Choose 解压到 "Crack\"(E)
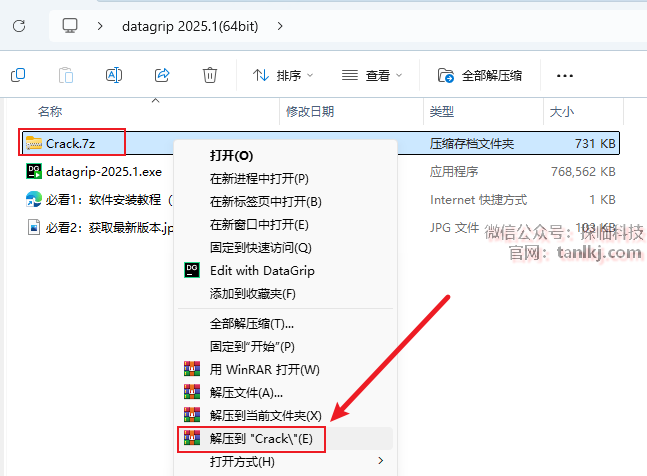 pos(261,439)
